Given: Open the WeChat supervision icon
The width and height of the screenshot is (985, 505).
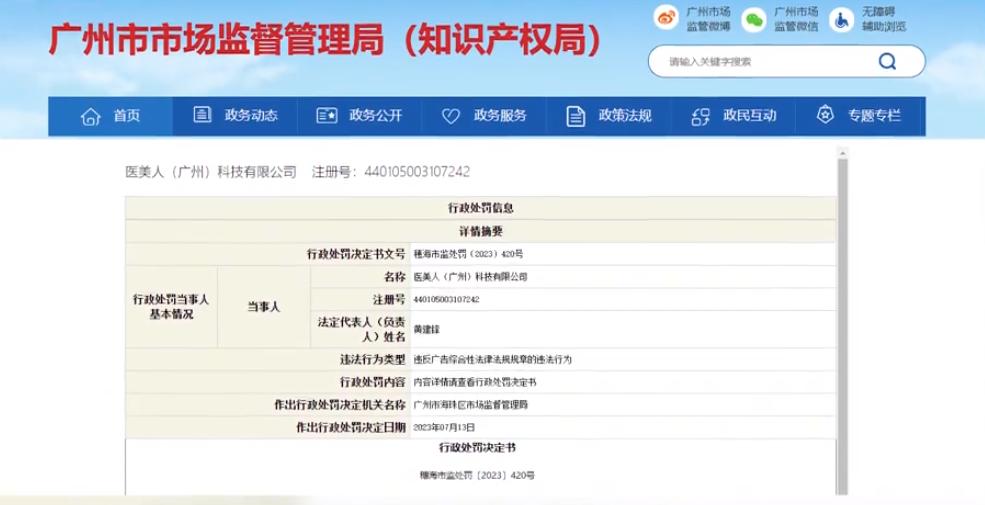Looking at the screenshot, I should (754, 19).
